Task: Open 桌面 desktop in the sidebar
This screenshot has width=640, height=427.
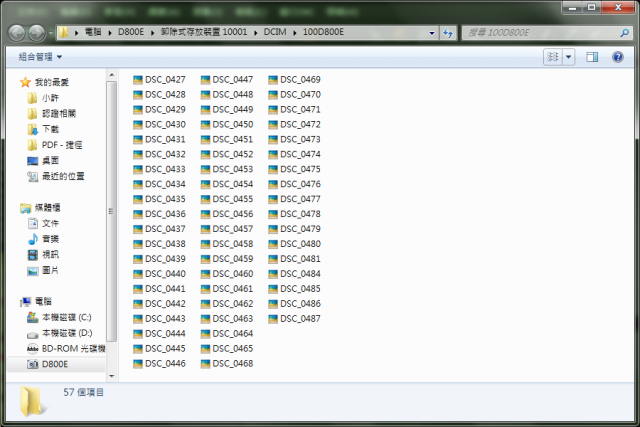Action: pos(43,160)
